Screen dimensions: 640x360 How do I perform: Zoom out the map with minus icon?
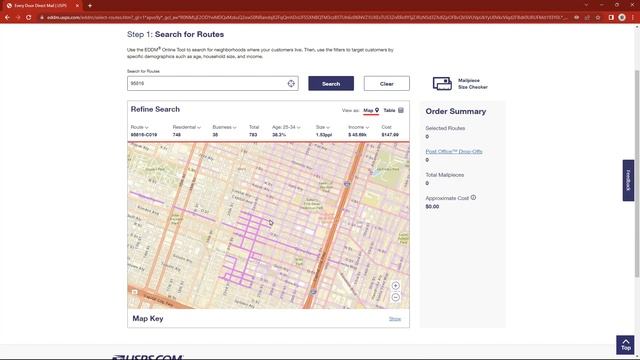[396, 297]
